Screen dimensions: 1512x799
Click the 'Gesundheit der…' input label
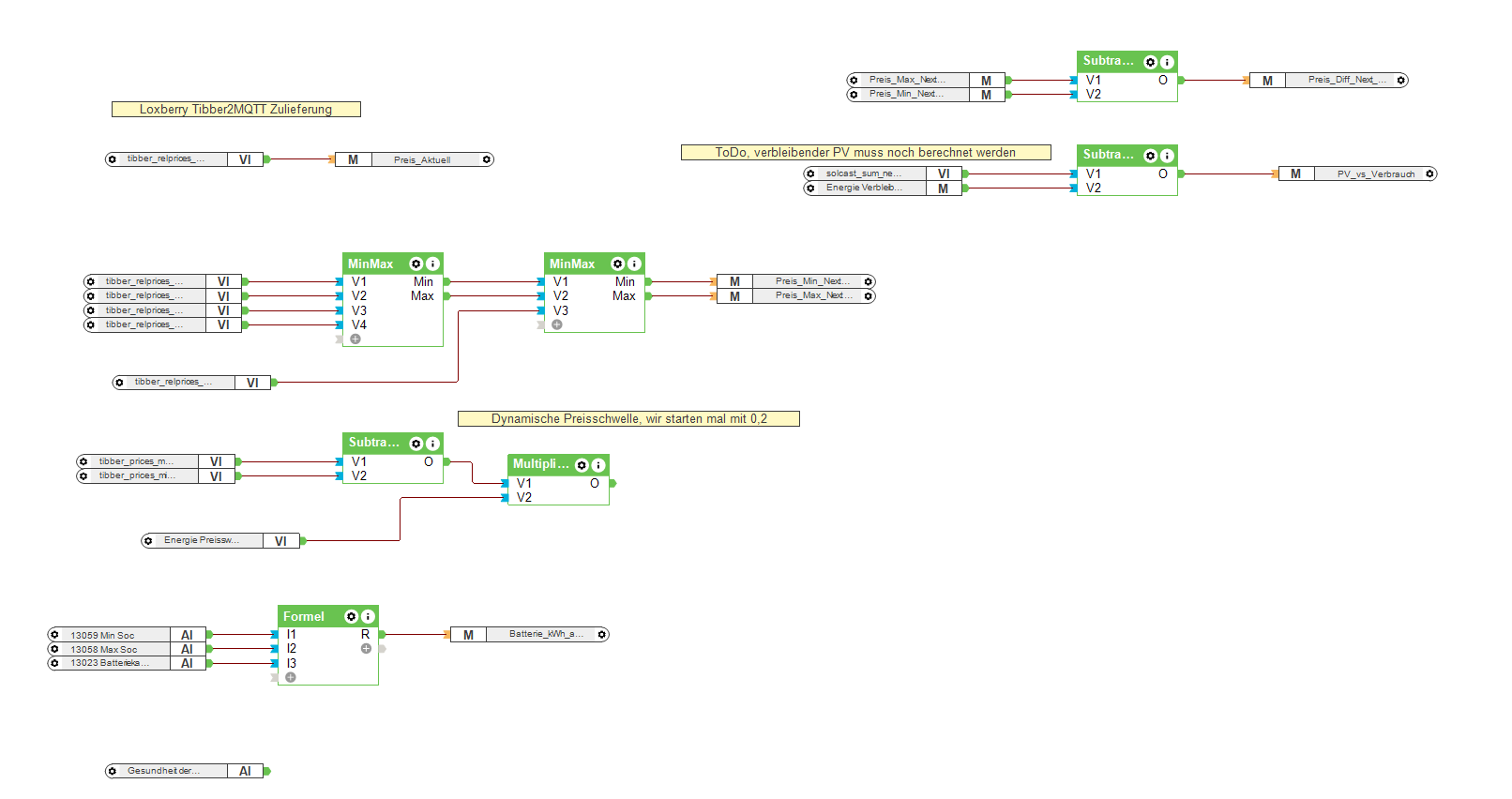coord(164,772)
